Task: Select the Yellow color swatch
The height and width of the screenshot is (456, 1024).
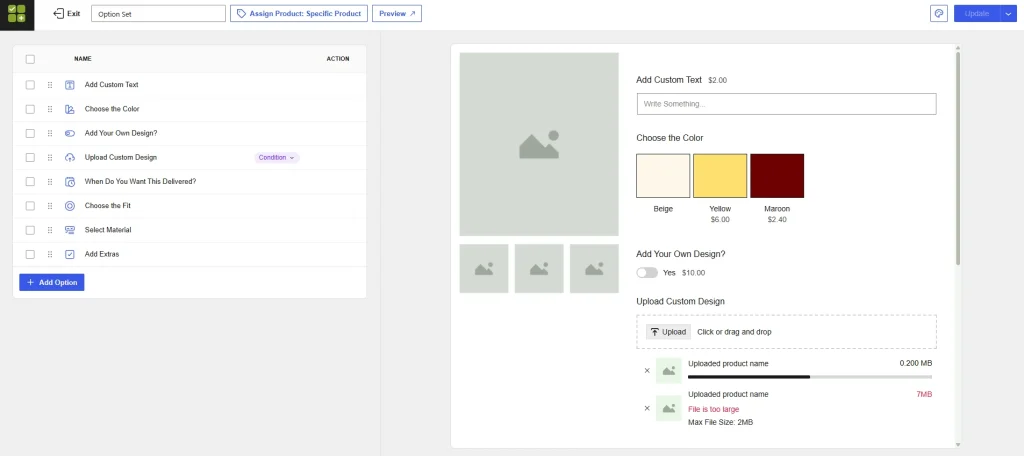Action: click(720, 176)
